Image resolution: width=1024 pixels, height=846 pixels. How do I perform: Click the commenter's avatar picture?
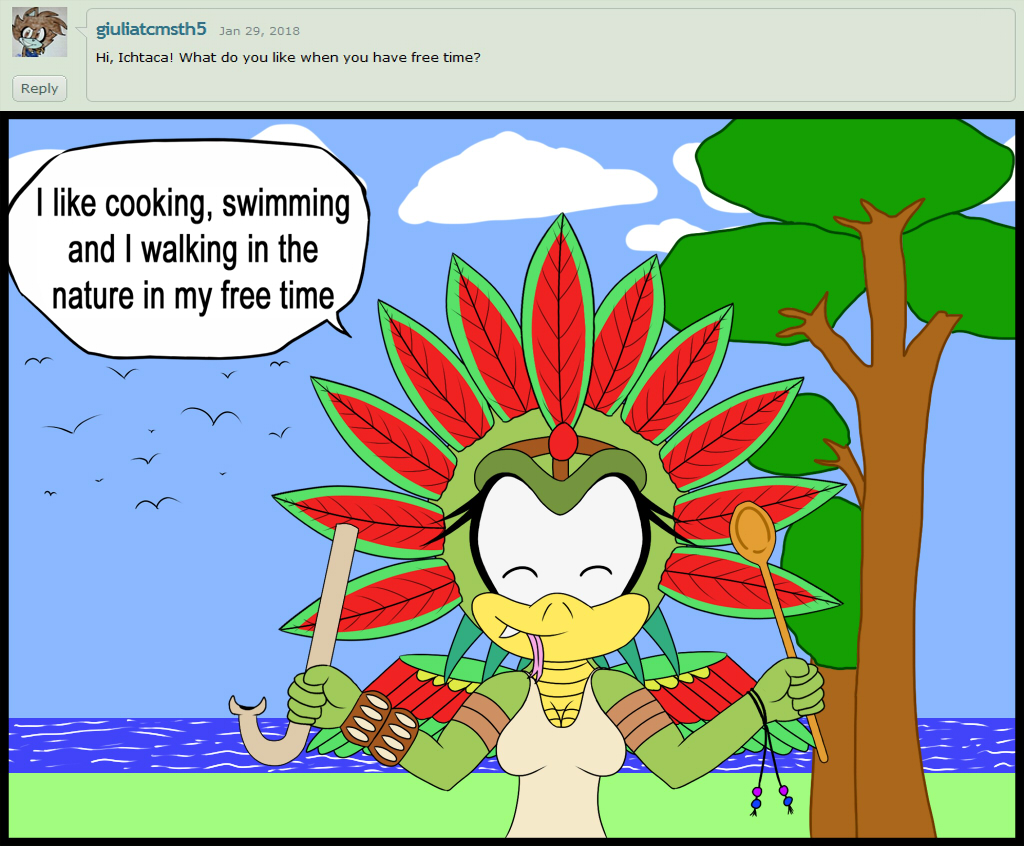pyautogui.click(x=40, y=32)
